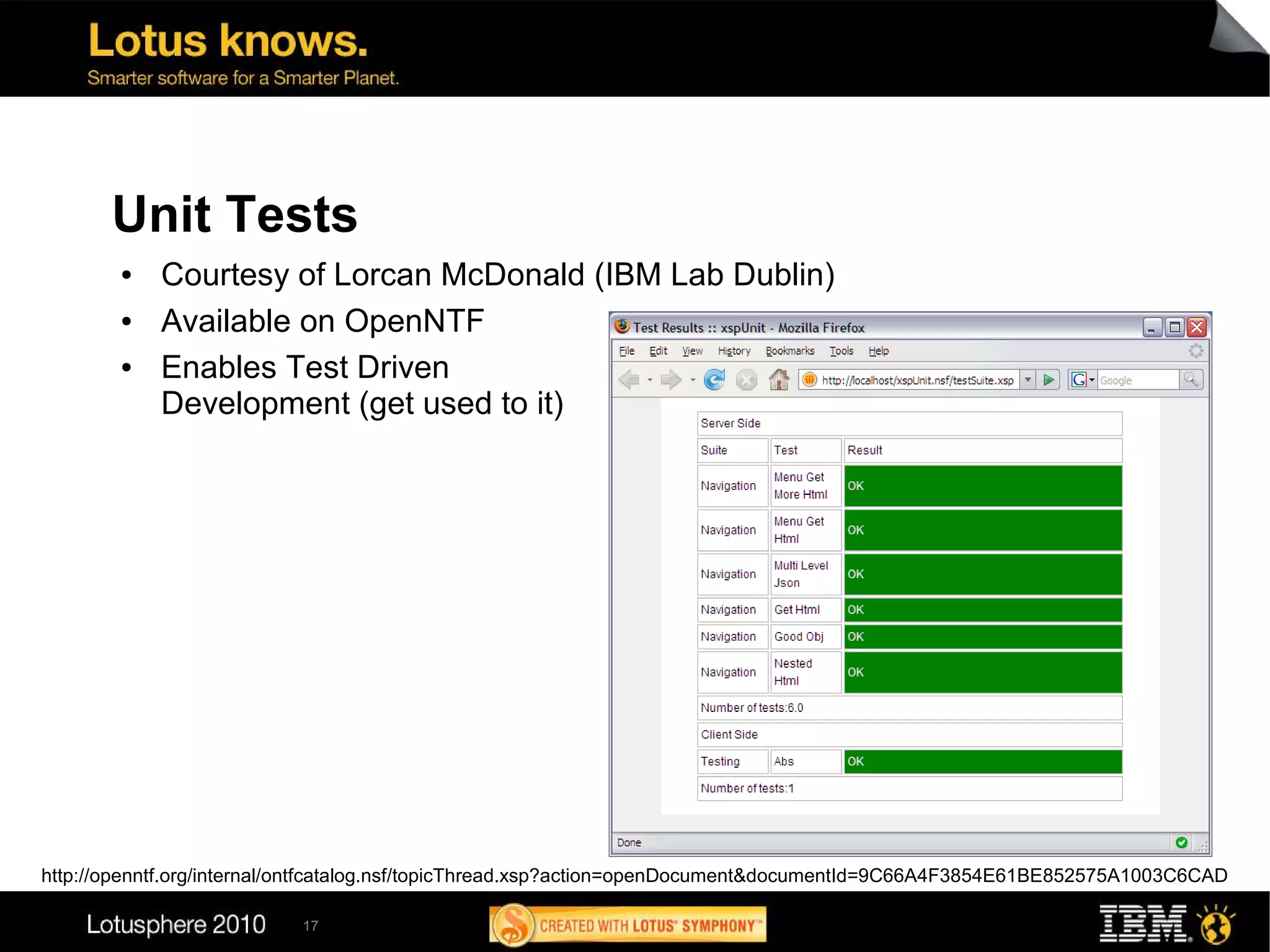
Task: Expand the address bar URL dropdown
Action: [1028, 380]
